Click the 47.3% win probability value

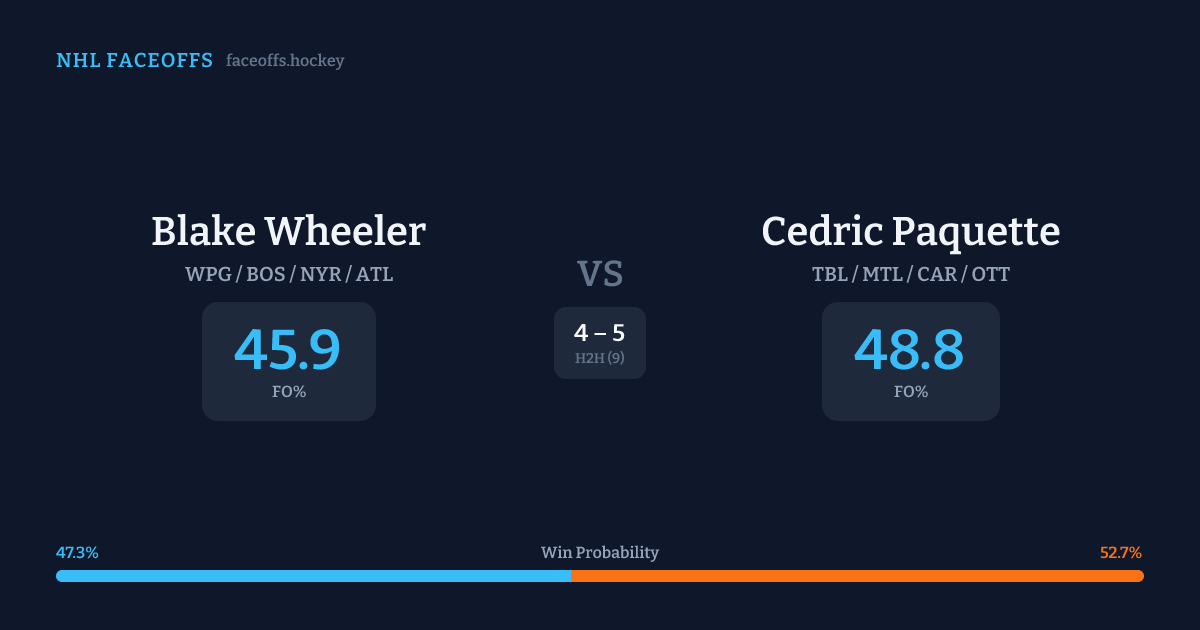77,553
